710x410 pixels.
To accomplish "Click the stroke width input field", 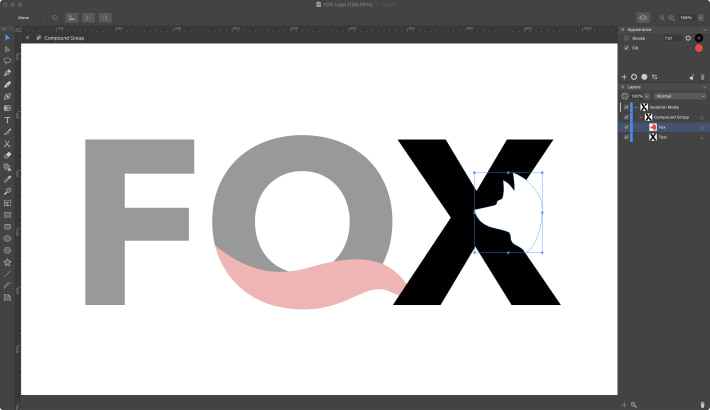I will coord(672,38).
